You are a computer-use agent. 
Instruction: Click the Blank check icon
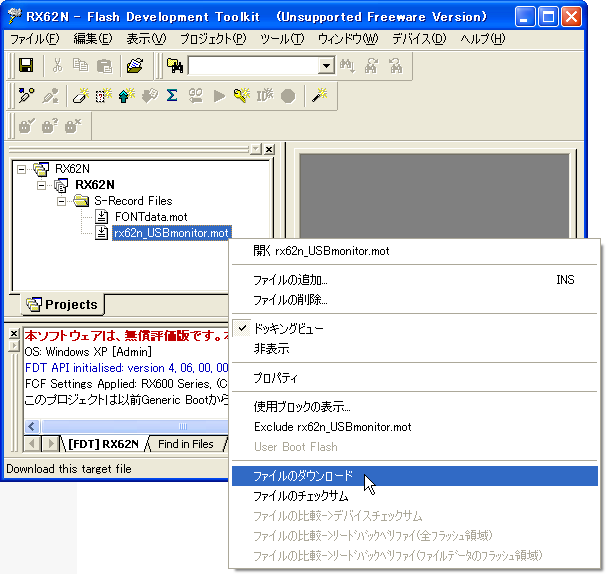(x=104, y=95)
